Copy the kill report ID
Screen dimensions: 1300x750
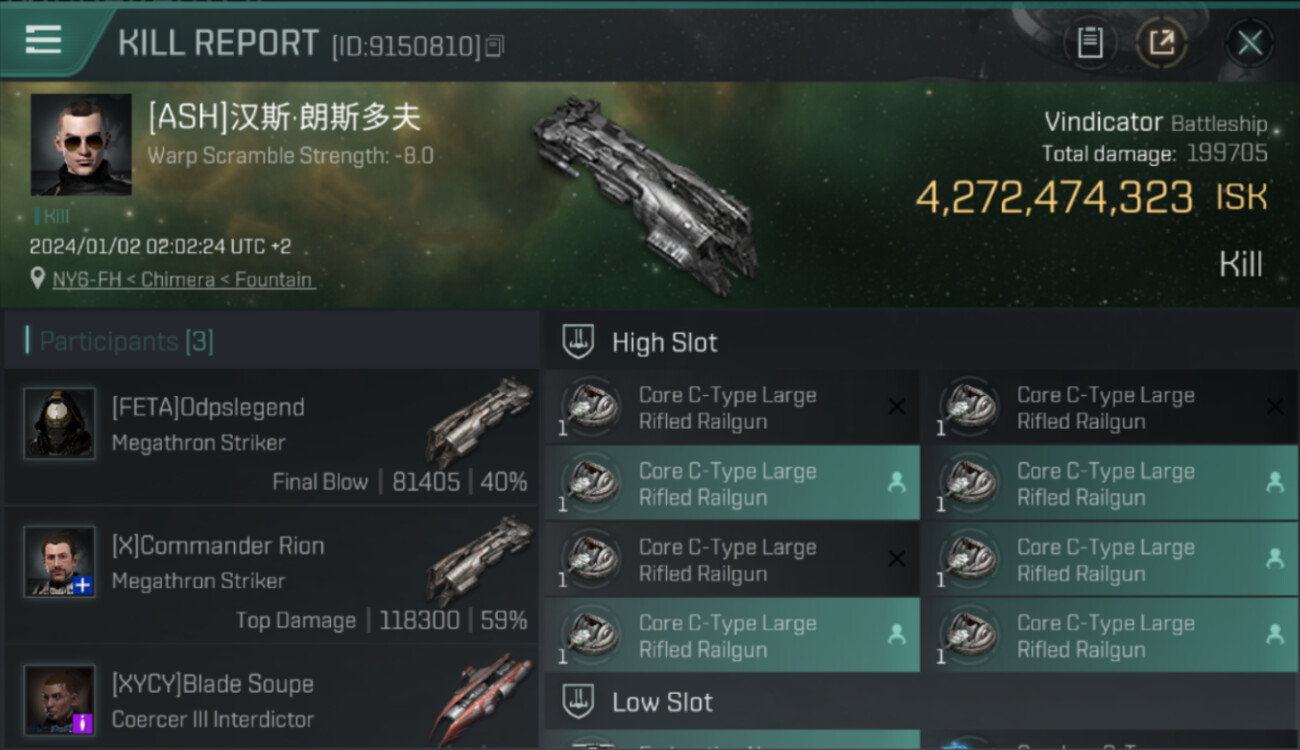[495, 46]
